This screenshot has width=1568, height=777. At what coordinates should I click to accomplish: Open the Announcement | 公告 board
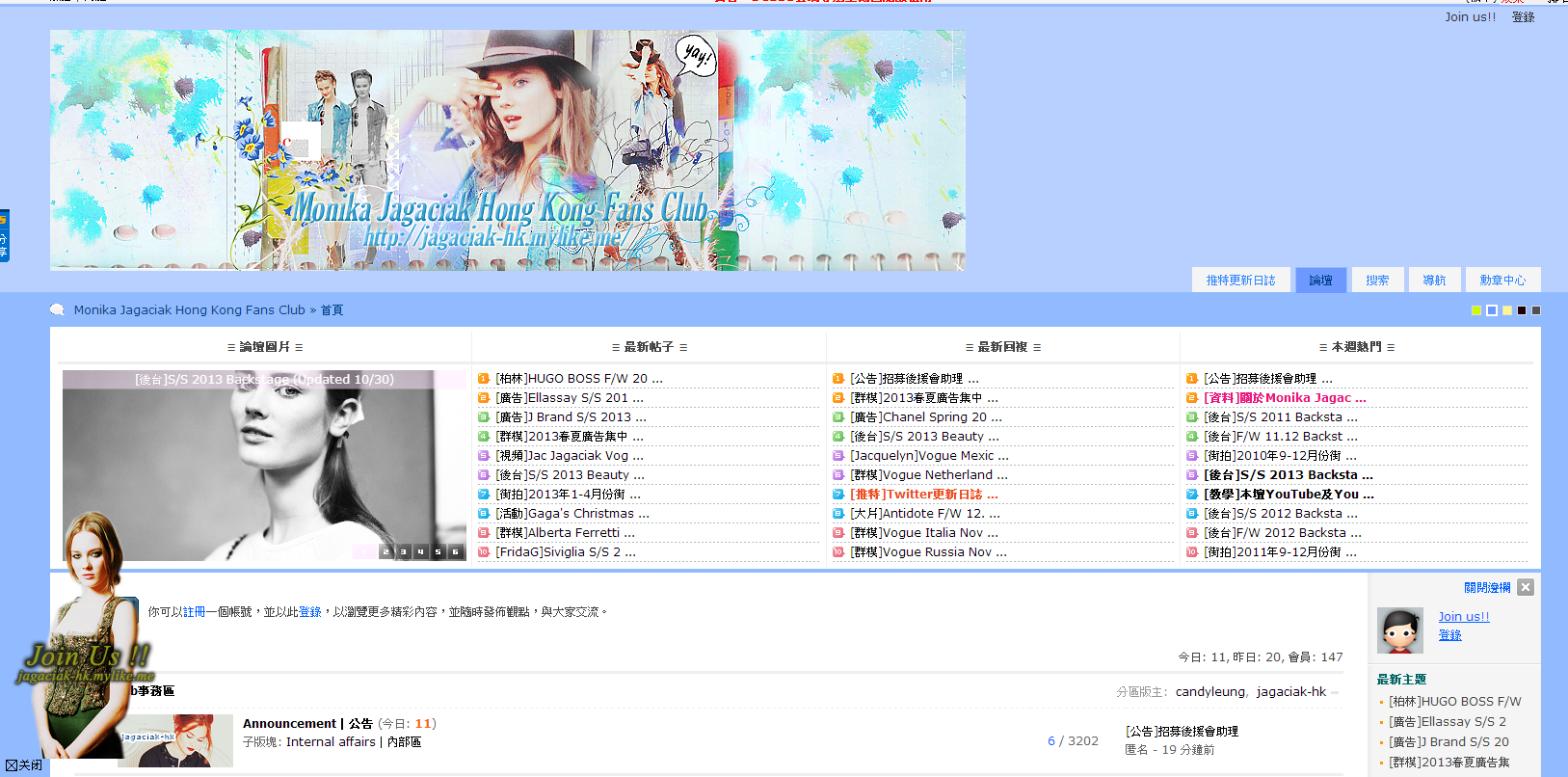pyautogui.click(x=307, y=724)
